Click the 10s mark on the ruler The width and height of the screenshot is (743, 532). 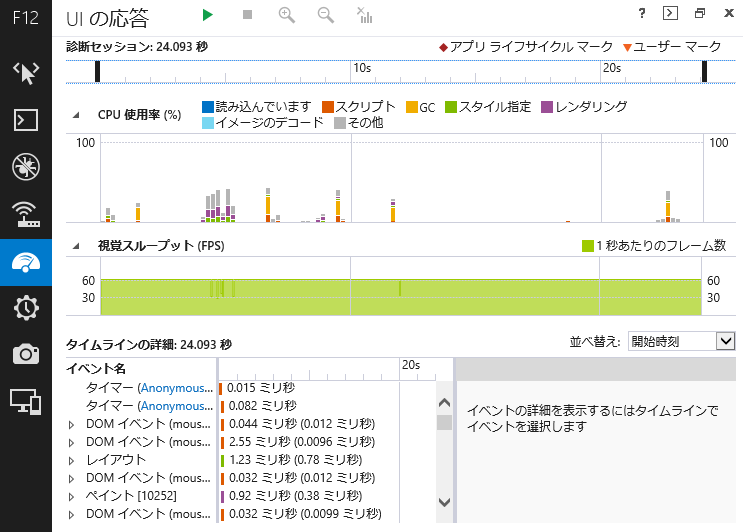362,68
